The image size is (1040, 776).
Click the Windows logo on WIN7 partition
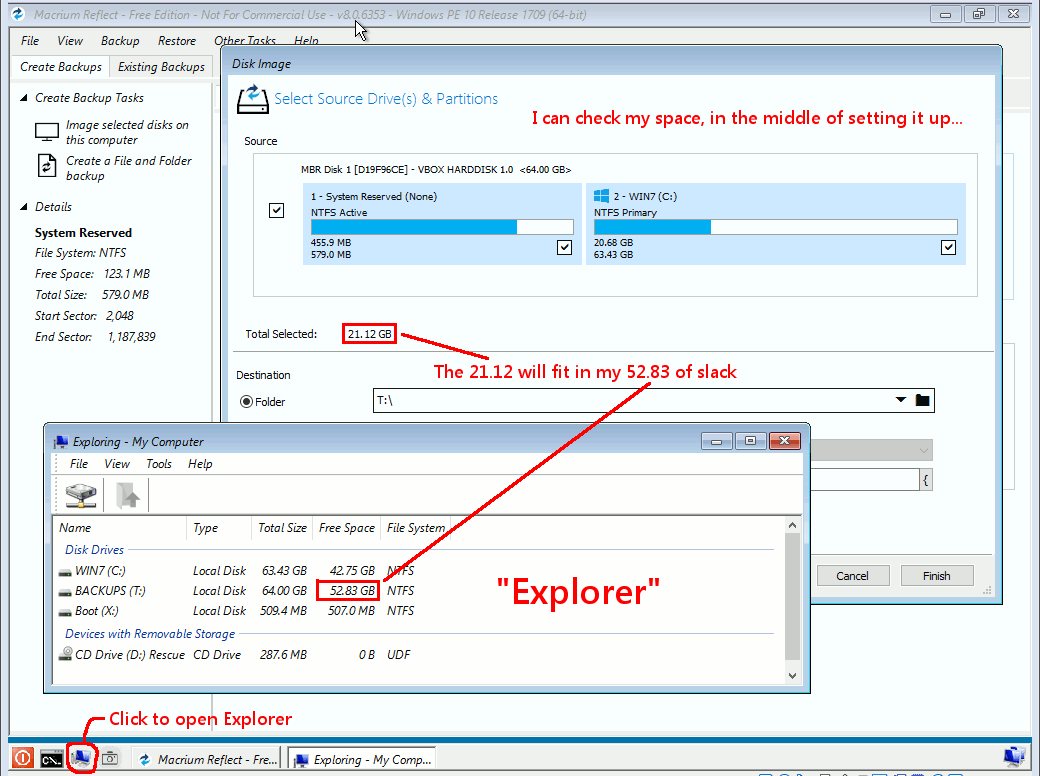tap(601, 196)
